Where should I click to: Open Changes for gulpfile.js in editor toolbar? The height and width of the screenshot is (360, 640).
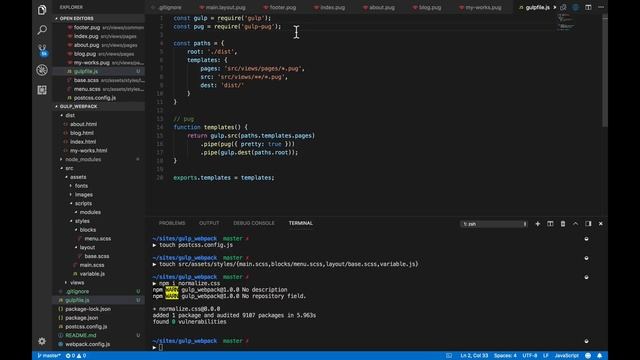(x=563, y=7)
